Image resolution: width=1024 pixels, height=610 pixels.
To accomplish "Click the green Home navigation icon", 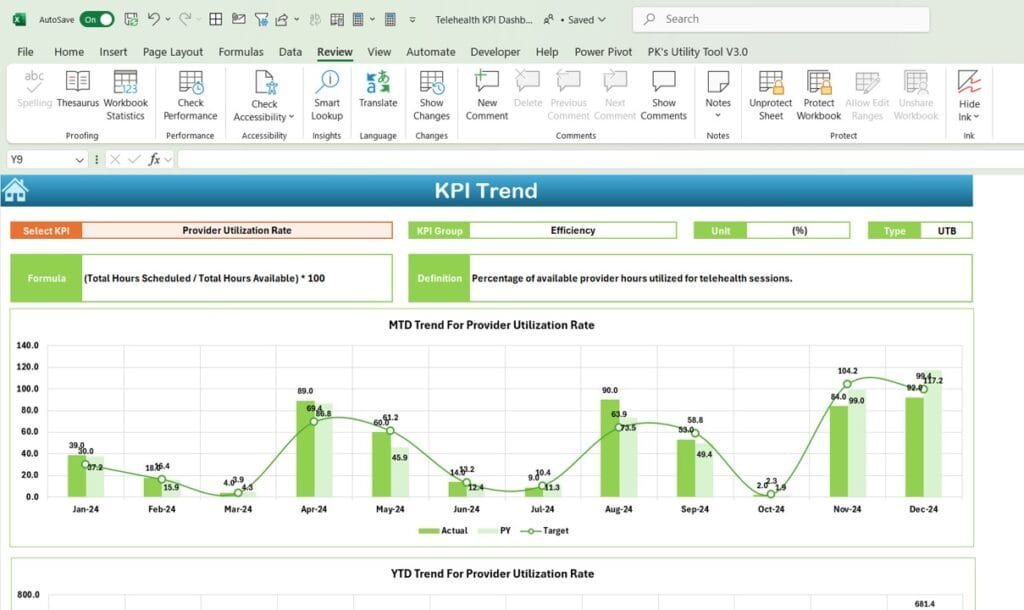I will pyautogui.click(x=14, y=188).
